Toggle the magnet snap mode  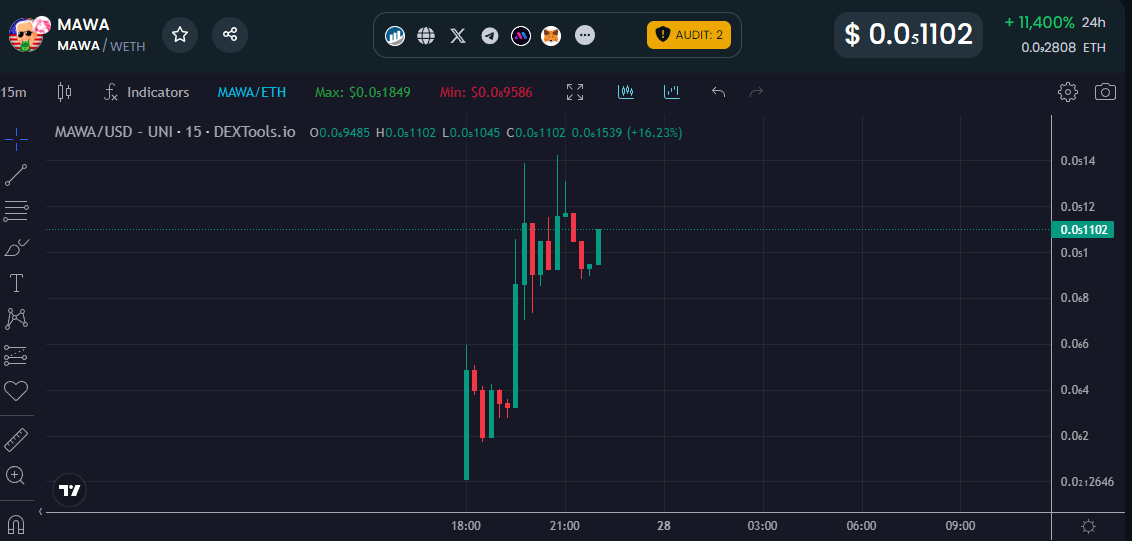pos(16,523)
